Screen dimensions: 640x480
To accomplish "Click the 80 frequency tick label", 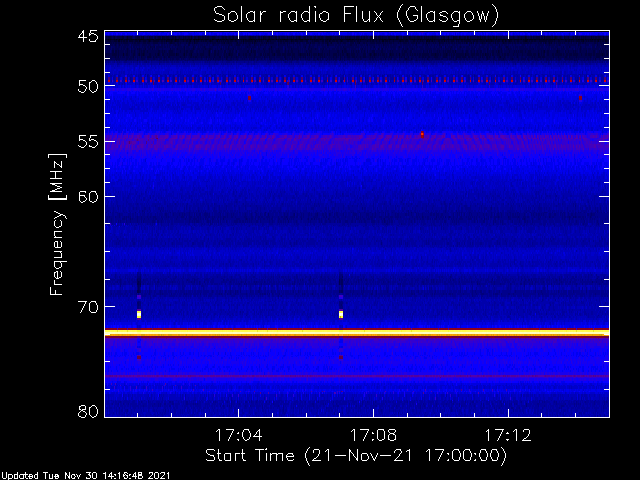I will click(x=88, y=411).
